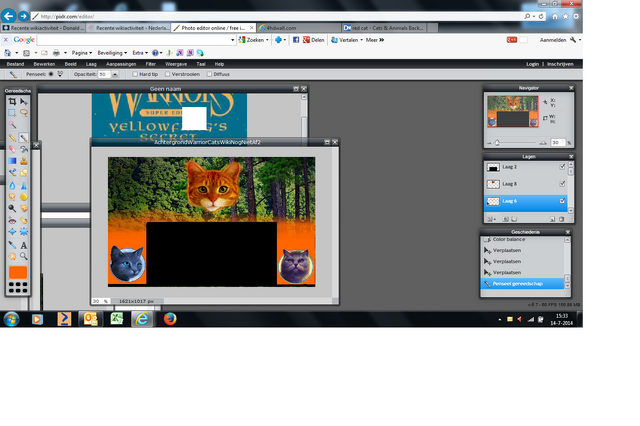Open the Bewerken menu
Viewport: 640px width, 426px height.
pos(44,64)
